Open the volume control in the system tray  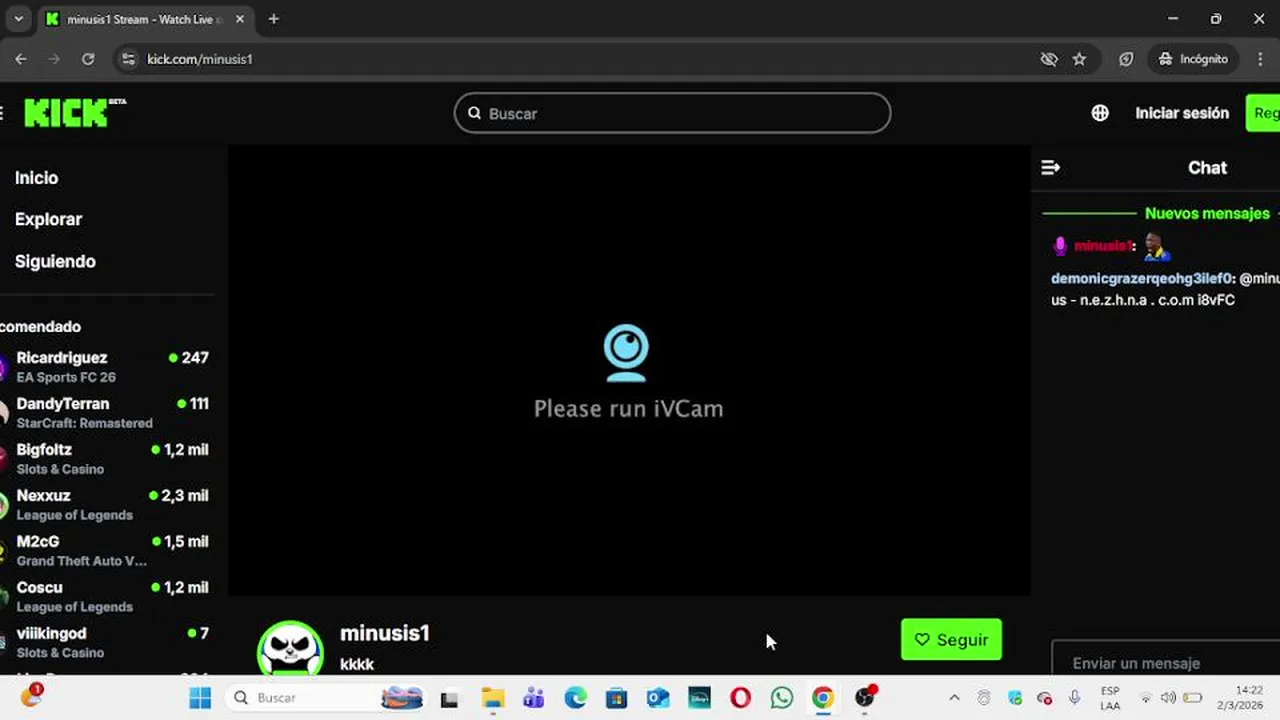(x=1168, y=698)
